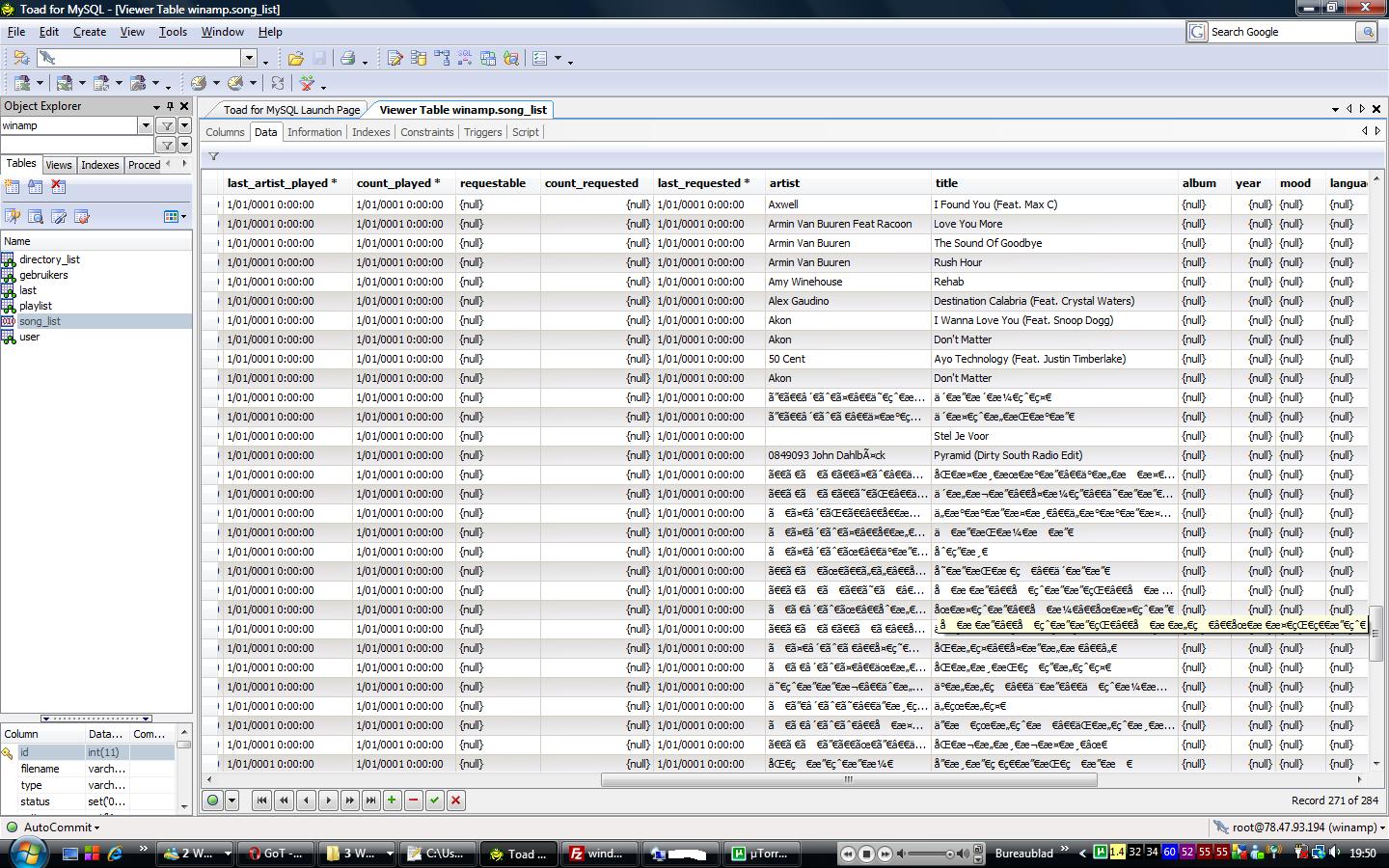1389x868 pixels.
Task: Click the SQL script toolbar icon
Action: pos(465,58)
